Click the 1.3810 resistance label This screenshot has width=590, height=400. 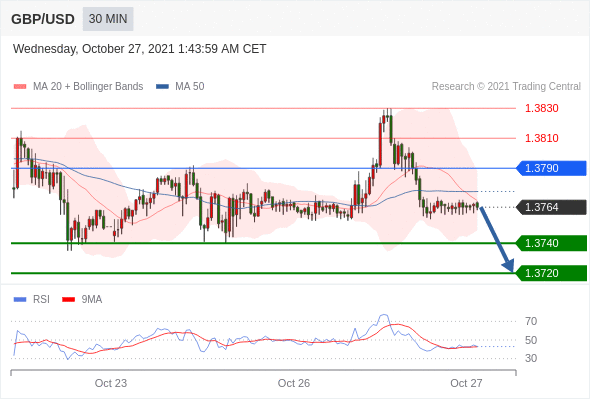pyautogui.click(x=541, y=138)
